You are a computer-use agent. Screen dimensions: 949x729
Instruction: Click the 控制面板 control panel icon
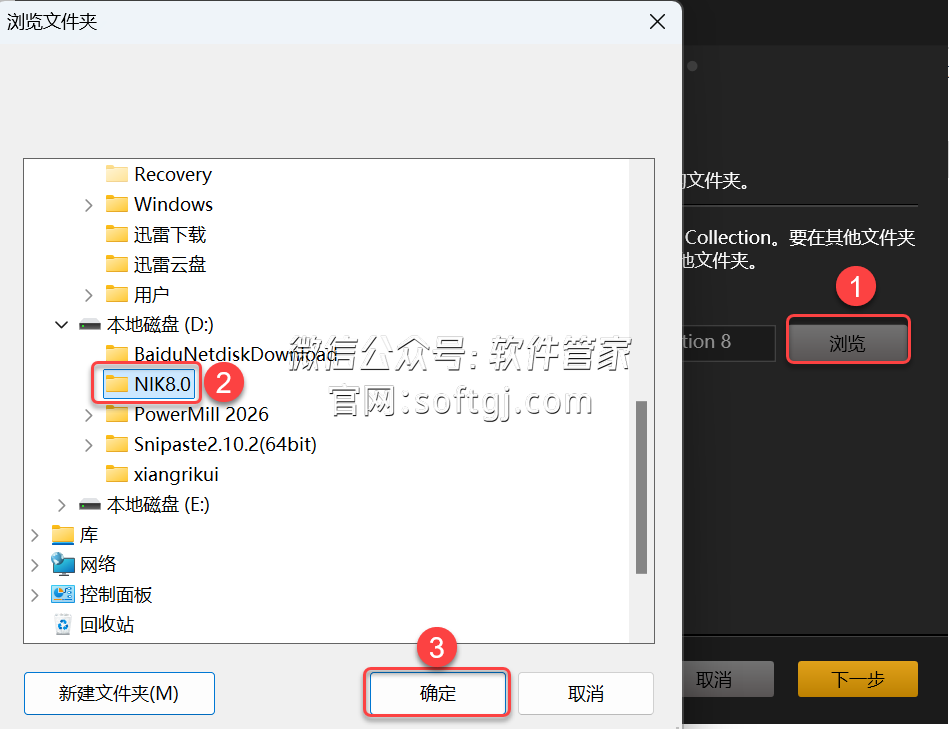62,595
